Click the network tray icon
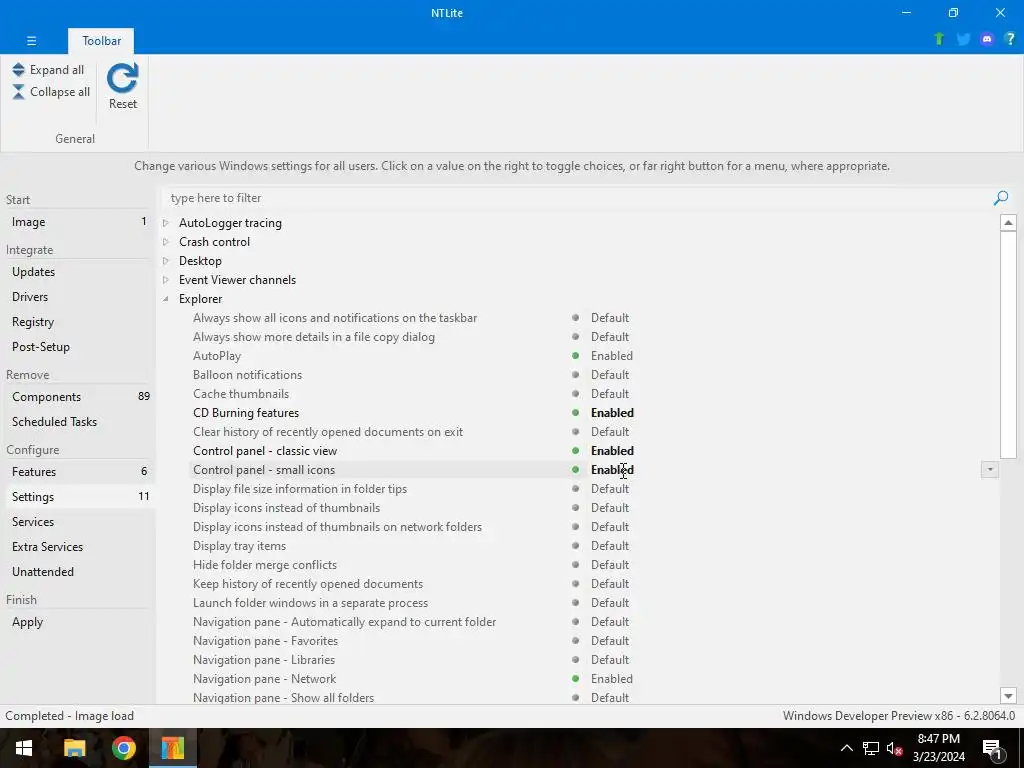Viewport: 1024px width, 768px height. 871,748
